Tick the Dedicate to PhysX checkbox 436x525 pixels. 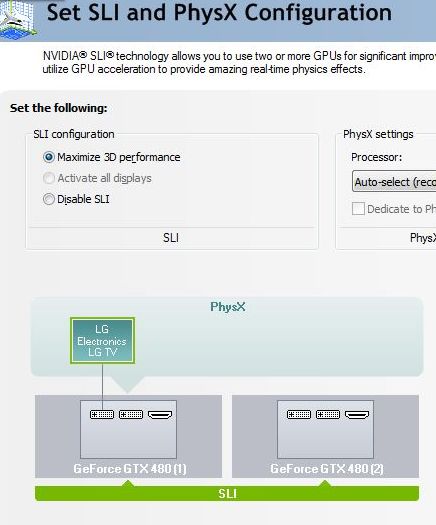click(358, 209)
